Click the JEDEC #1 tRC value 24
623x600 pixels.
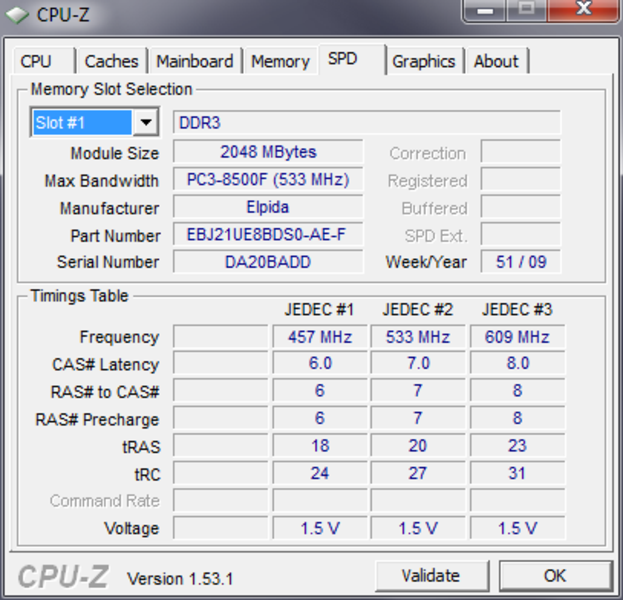tap(320, 473)
